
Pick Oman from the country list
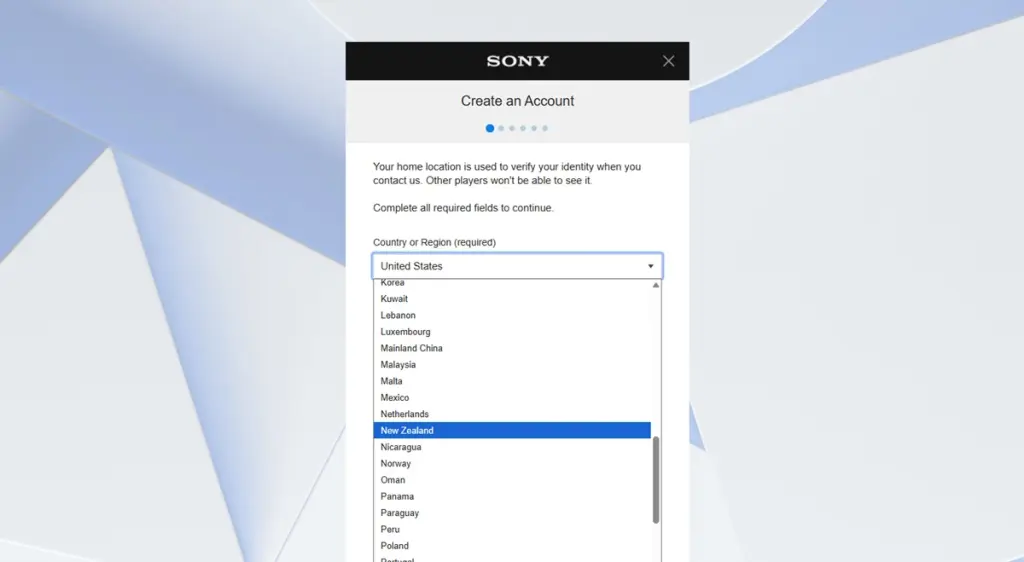pyautogui.click(x=512, y=480)
